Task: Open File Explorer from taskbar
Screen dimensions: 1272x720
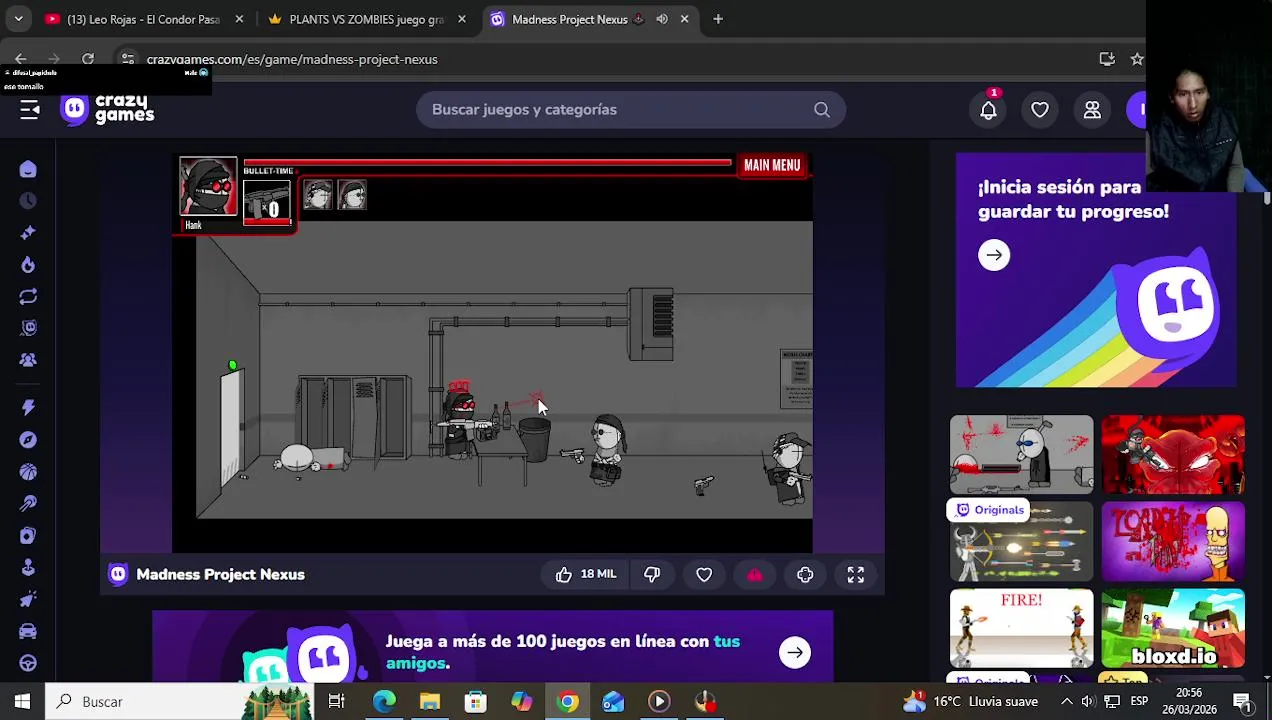Action: tap(430, 702)
